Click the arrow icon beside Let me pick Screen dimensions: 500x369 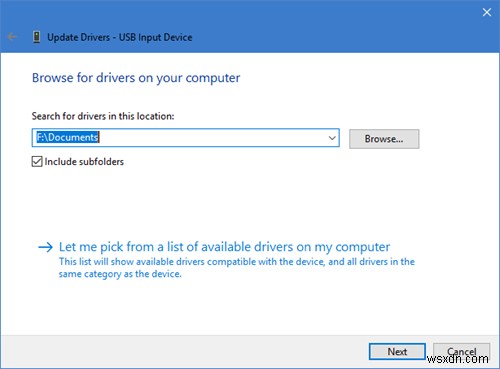45,247
